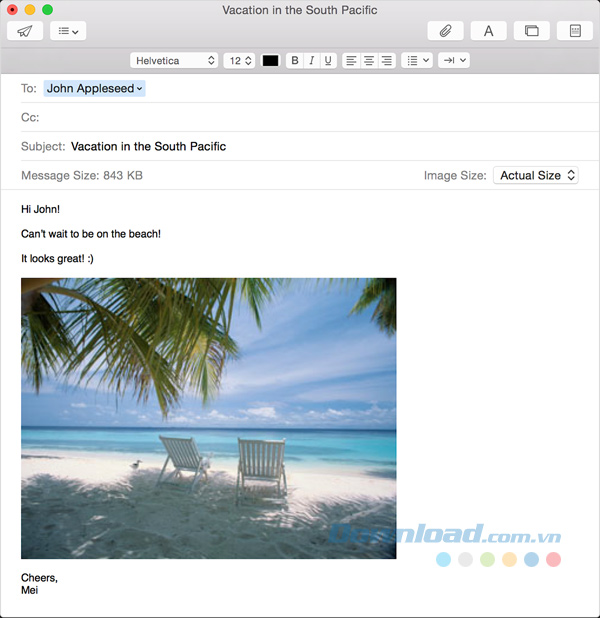This screenshot has width=600, height=618.
Task: Open the header fields list dropdown
Action: 68,31
